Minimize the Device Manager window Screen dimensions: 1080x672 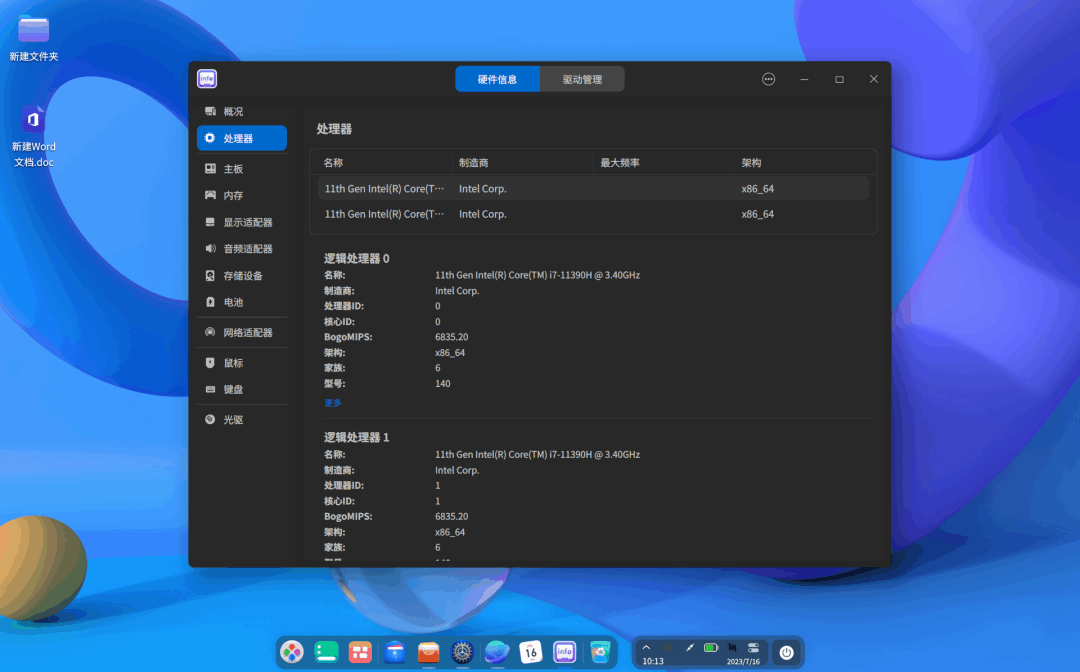pyautogui.click(x=804, y=79)
